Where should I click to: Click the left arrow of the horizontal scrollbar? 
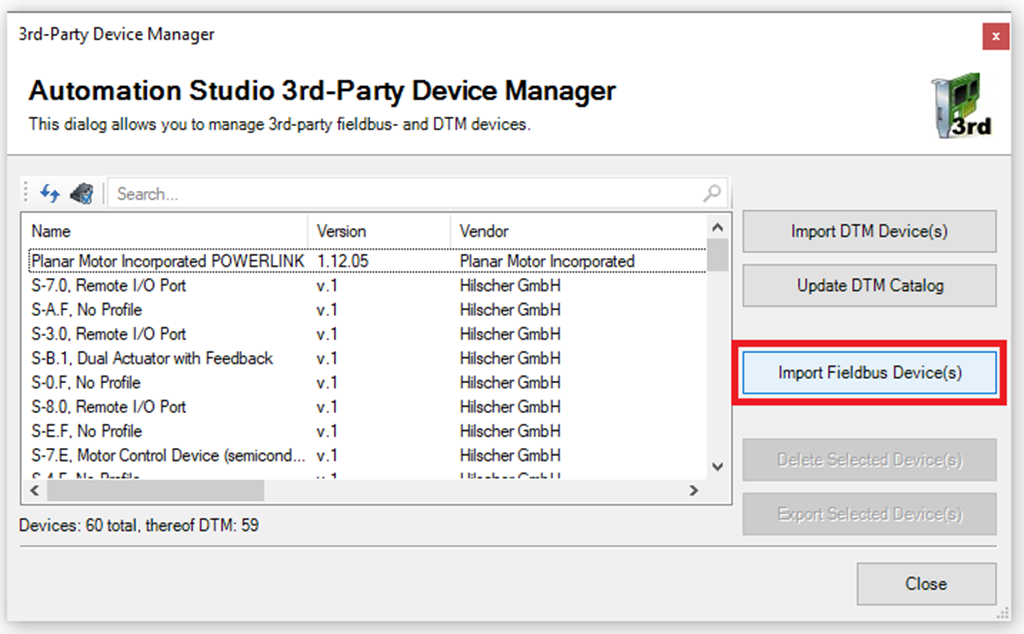35,490
